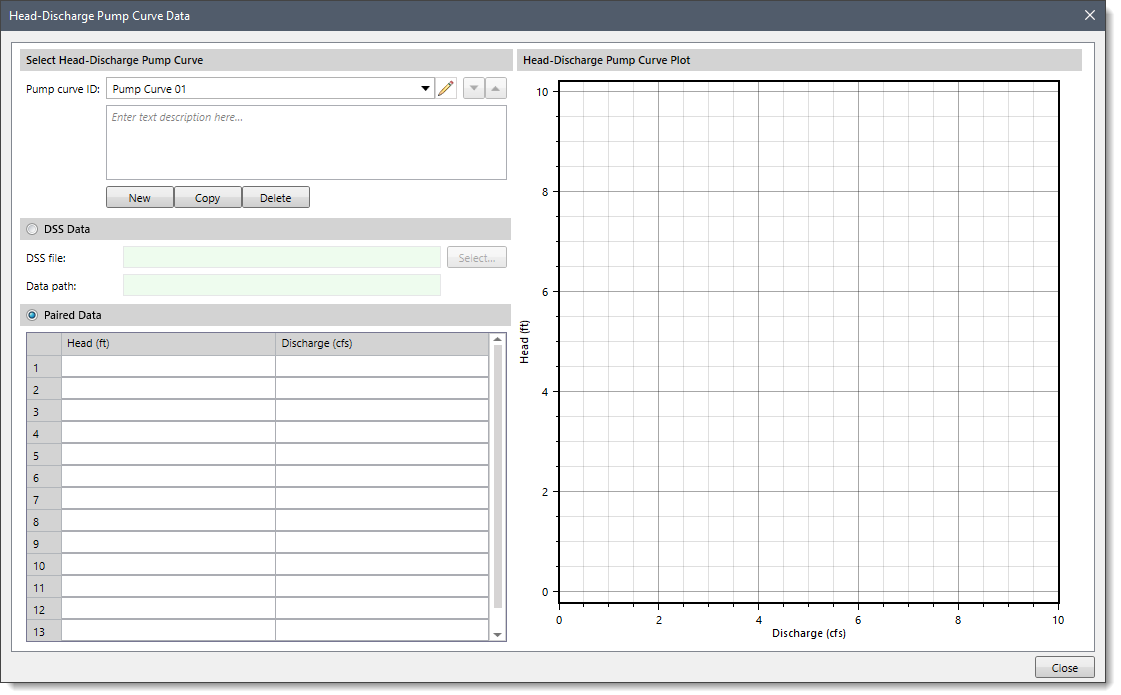
Task: Select row header number 4
Action: [44, 433]
